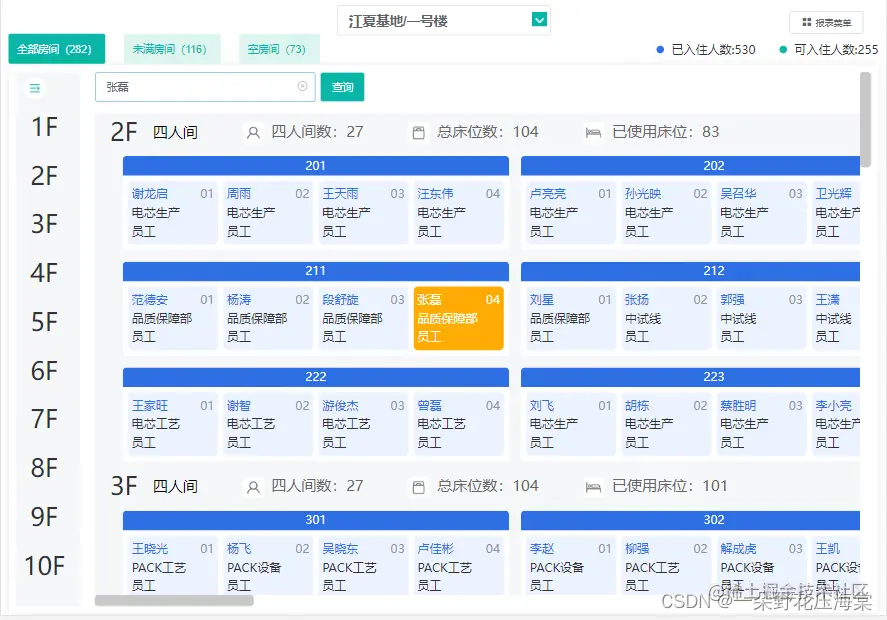Select floor 4F in sidebar
Image resolution: width=887 pixels, height=620 pixels.
point(45,273)
